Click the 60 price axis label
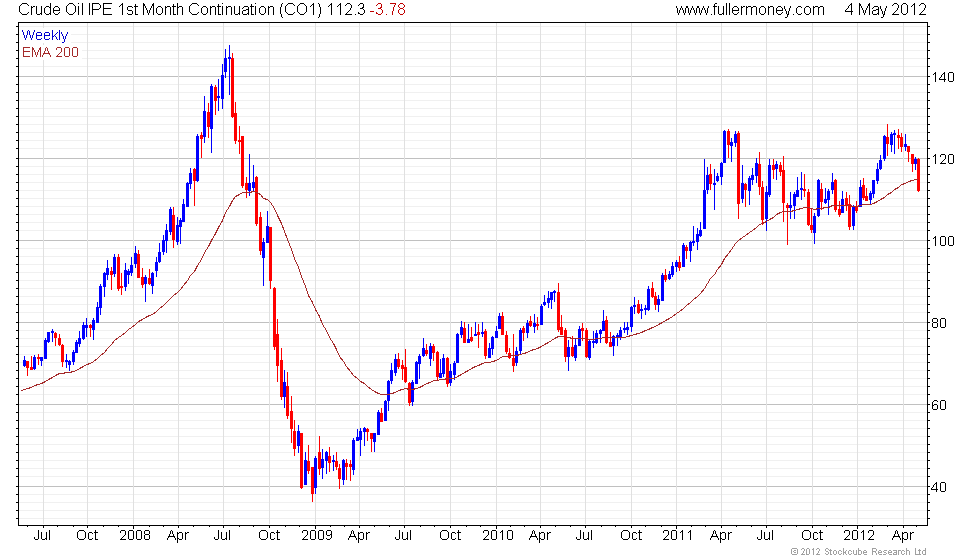The image size is (980, 560). [939, 406]
